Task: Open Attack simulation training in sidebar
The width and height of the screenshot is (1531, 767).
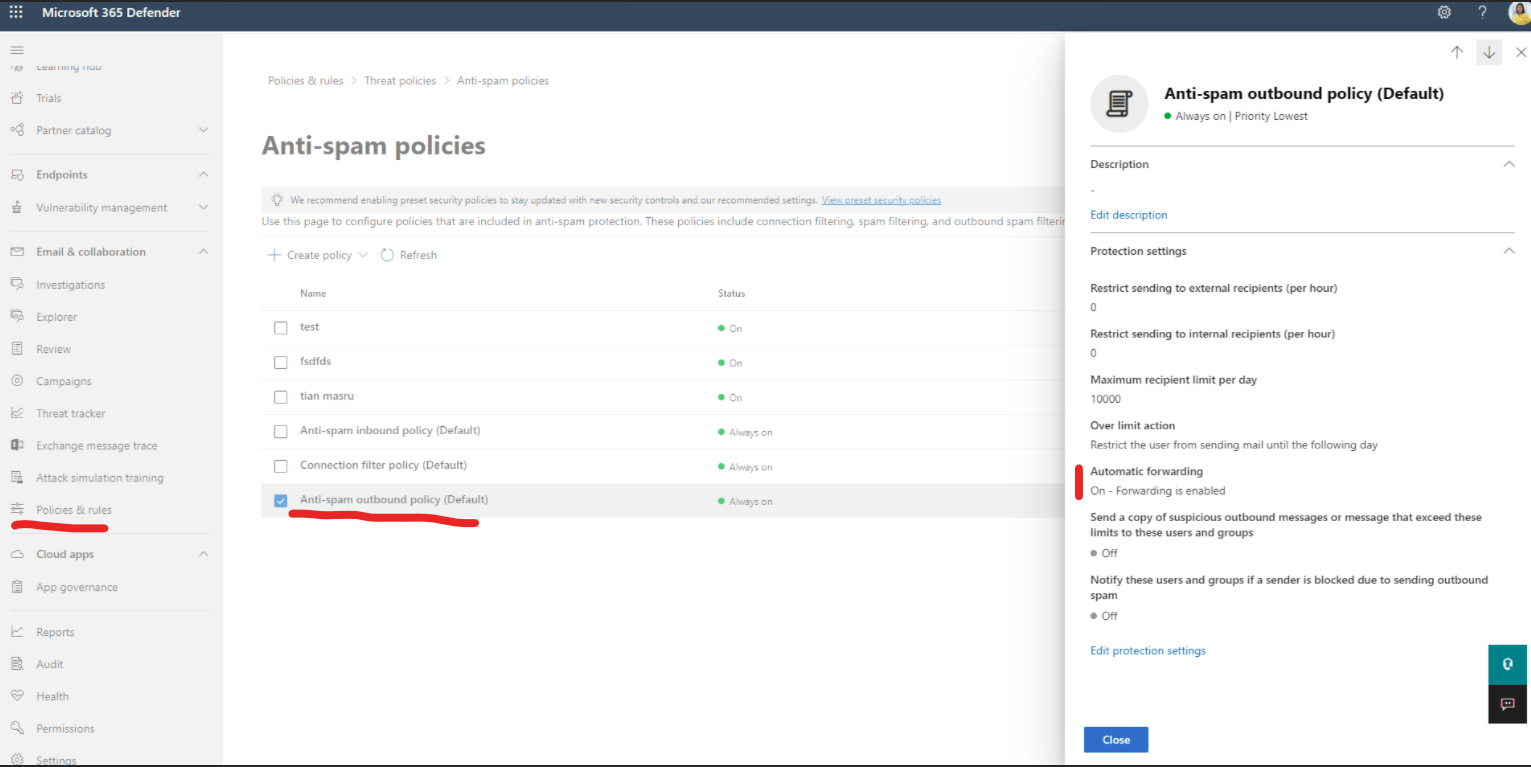Action: [x=100, y=478]
